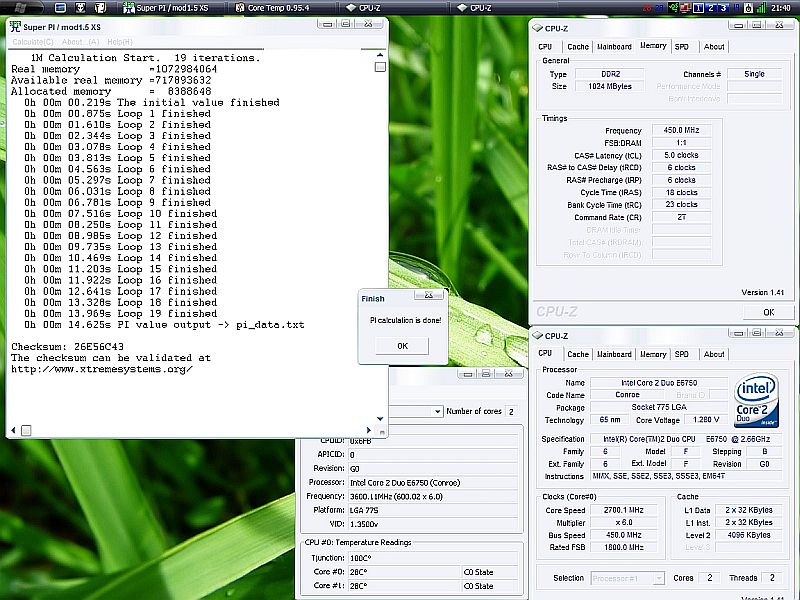Image resolution: width=800 pixels, height=600 pixels.
Task: Click the Intel Core 2 Duo logo
Action: pos(756,401)
